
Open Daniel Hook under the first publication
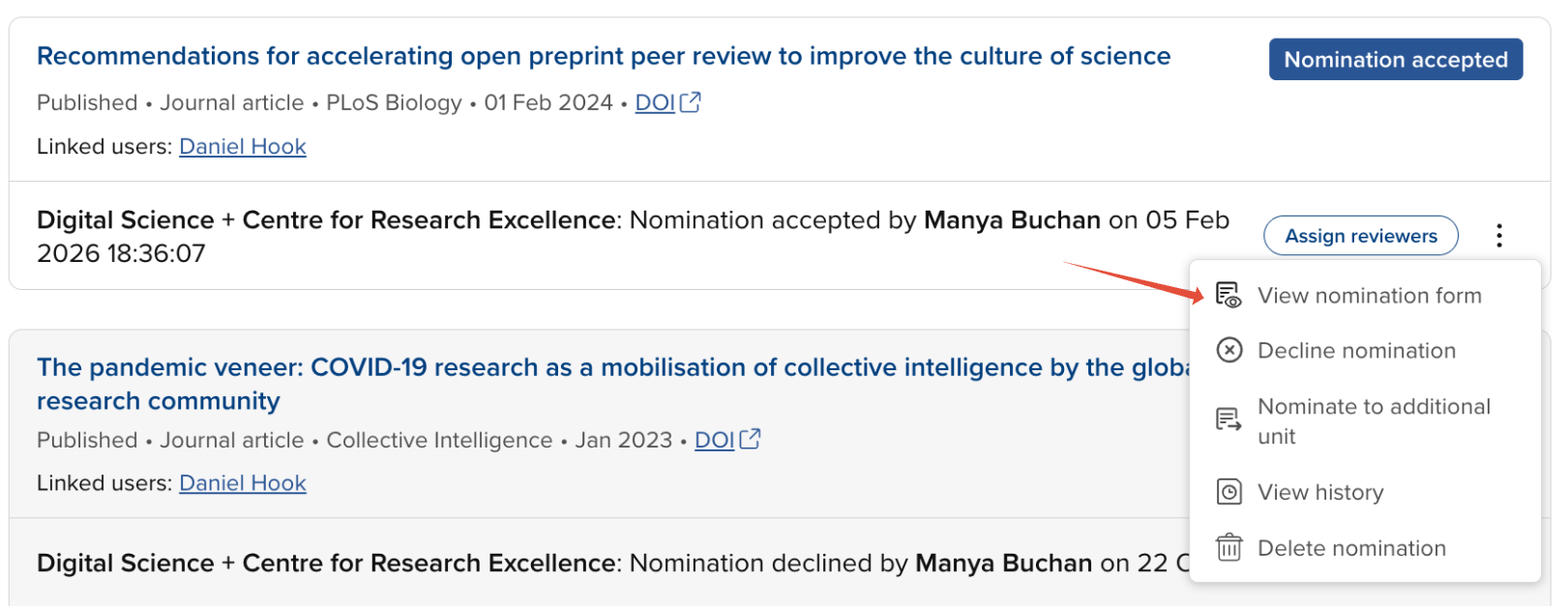click(243, 147)
